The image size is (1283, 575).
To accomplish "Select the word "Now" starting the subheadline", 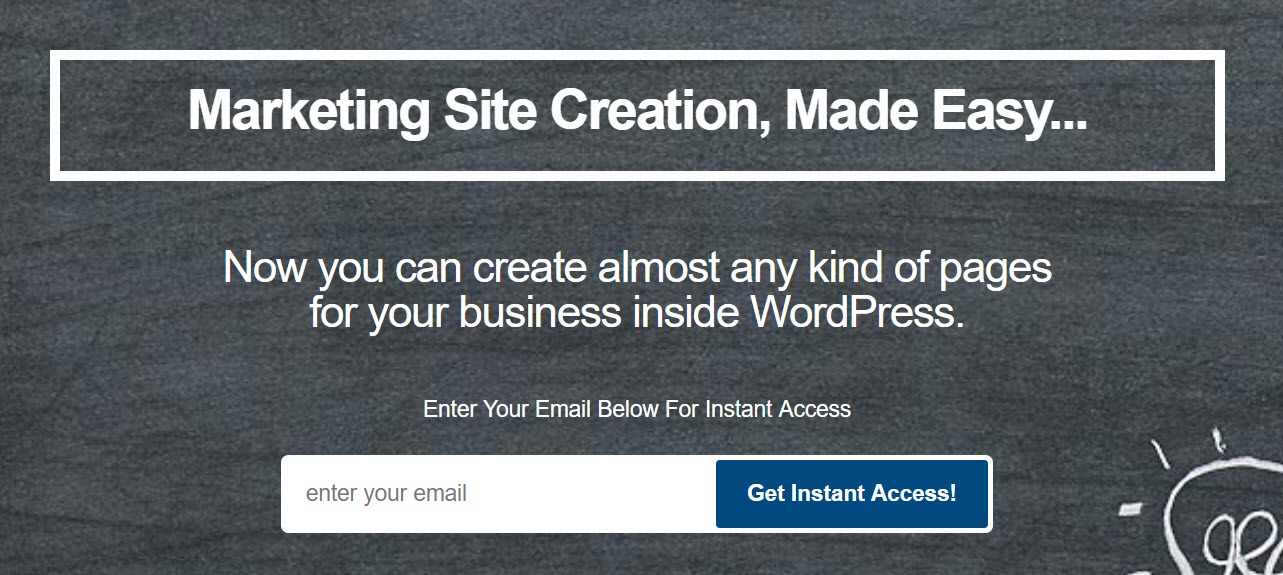I will [x=264, y=268].
